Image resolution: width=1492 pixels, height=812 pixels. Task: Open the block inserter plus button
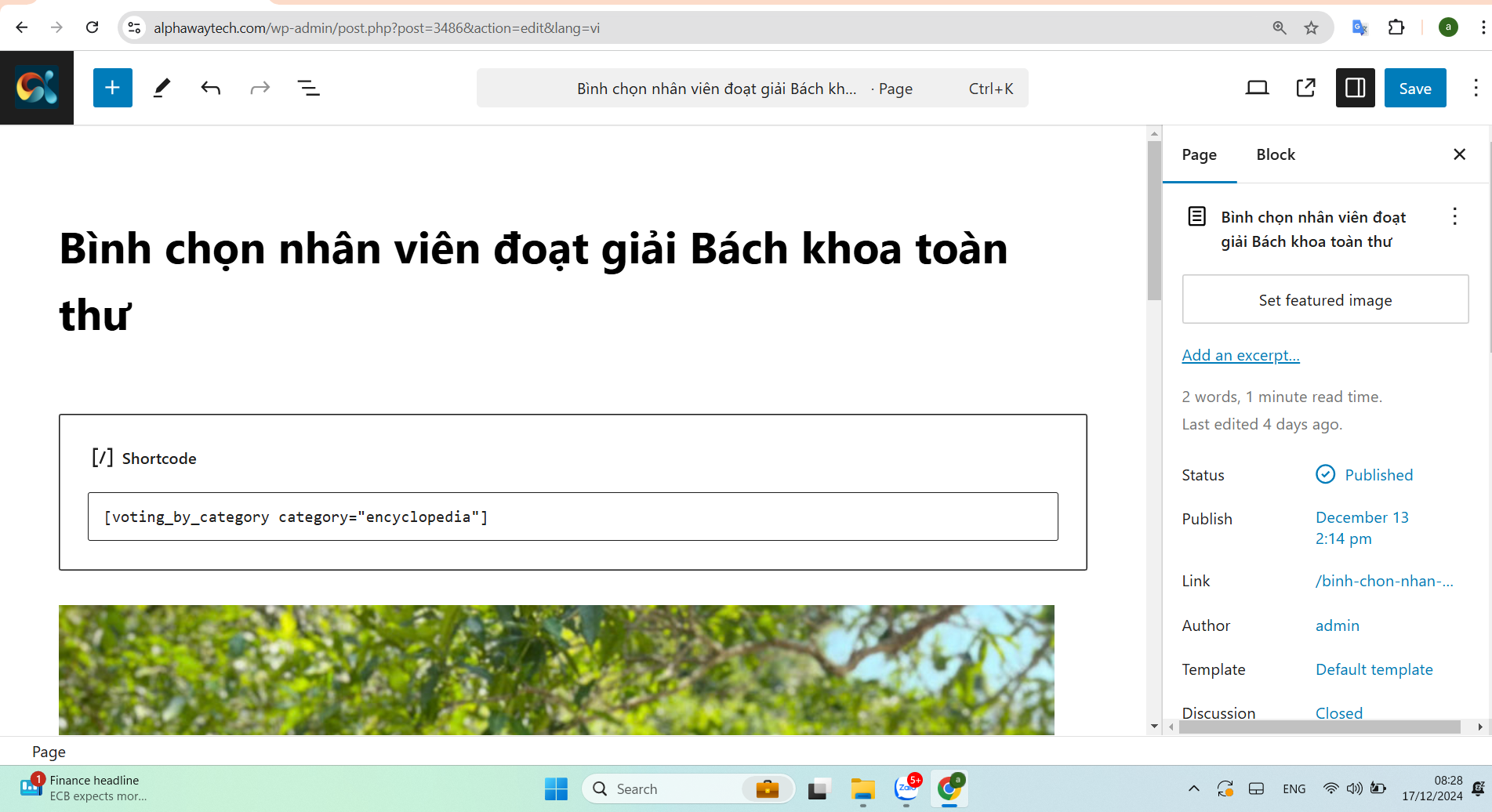(x=112, y=88)
